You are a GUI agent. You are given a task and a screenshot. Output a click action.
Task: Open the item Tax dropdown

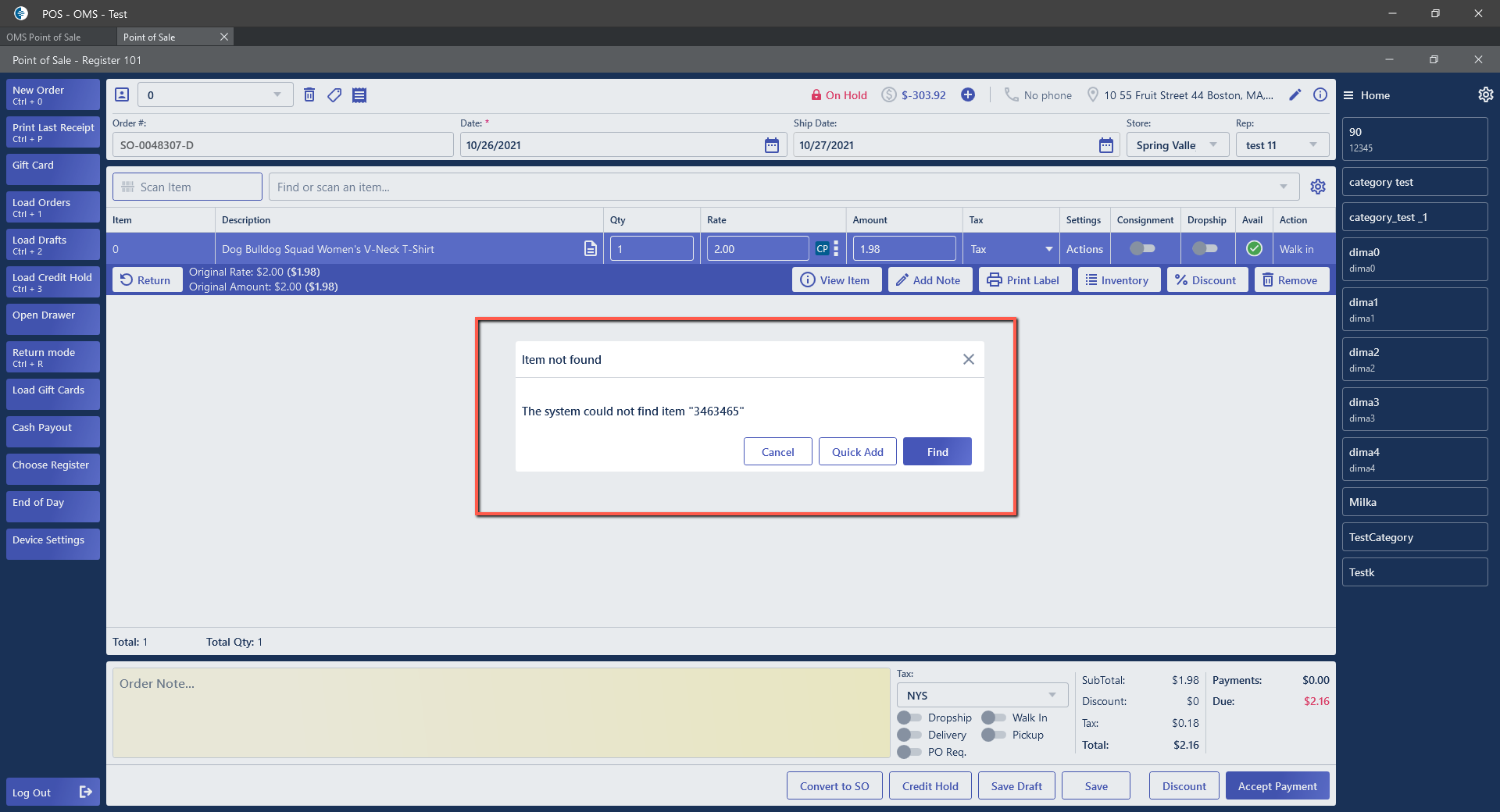tap(1011, 249)
